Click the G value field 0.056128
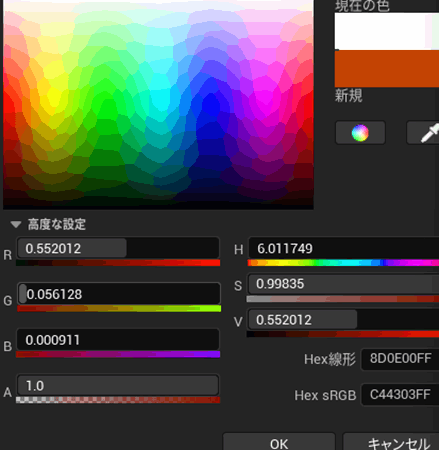The width and height of the screenshot is (439, 450). click(119, 294)
